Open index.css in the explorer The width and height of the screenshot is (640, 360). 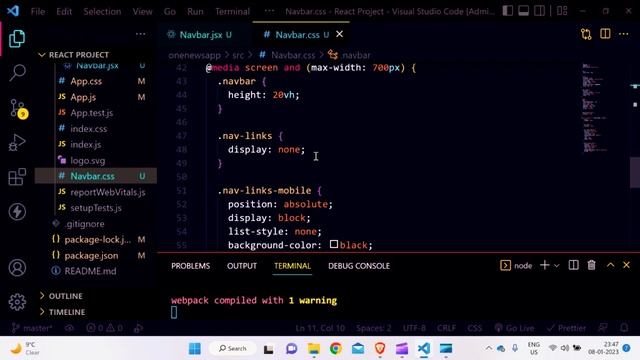point(88,129)
